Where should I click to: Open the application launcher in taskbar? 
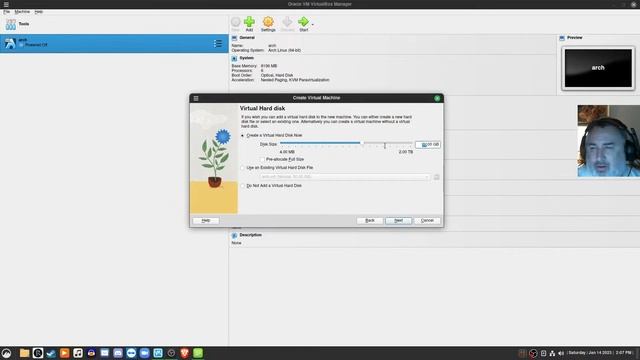tap(6, 353)
